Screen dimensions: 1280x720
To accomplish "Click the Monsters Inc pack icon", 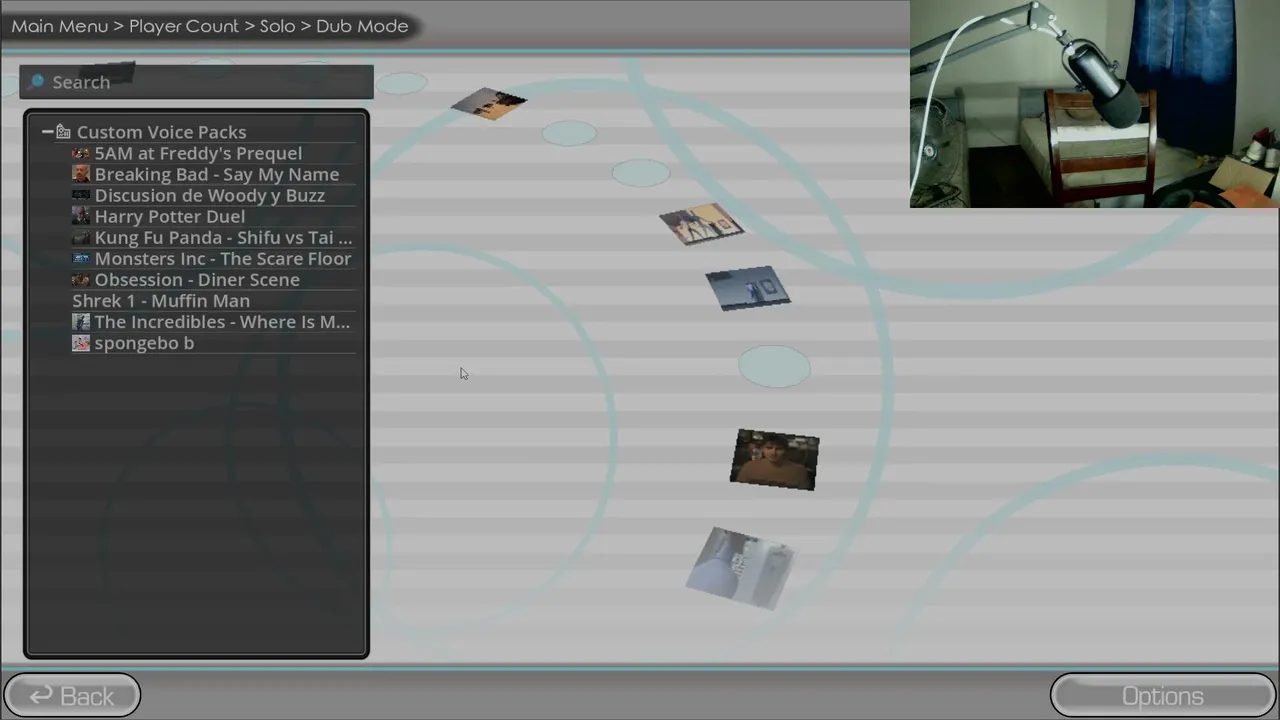I will click(81, 258).
